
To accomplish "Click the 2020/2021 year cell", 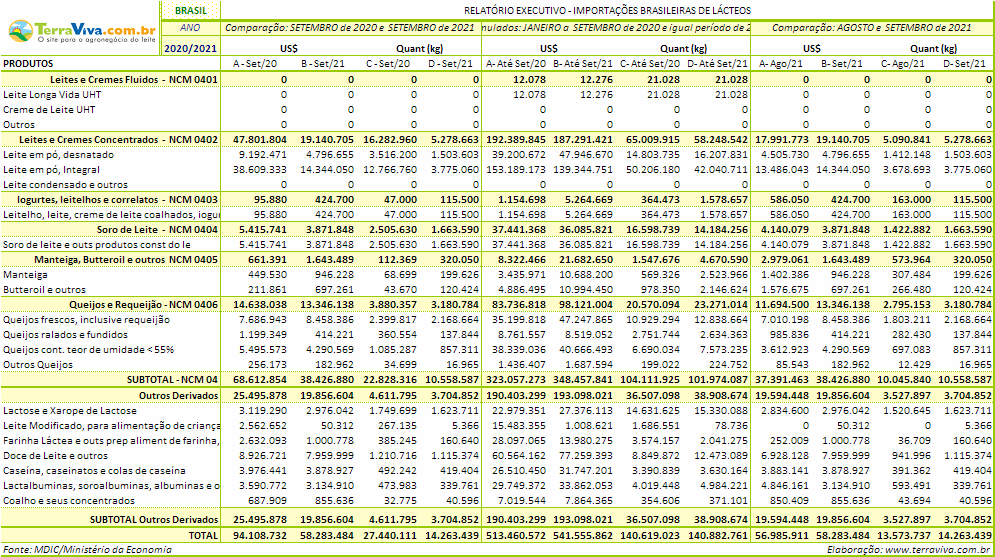I will pyautogui.click(x=190, y=48).
